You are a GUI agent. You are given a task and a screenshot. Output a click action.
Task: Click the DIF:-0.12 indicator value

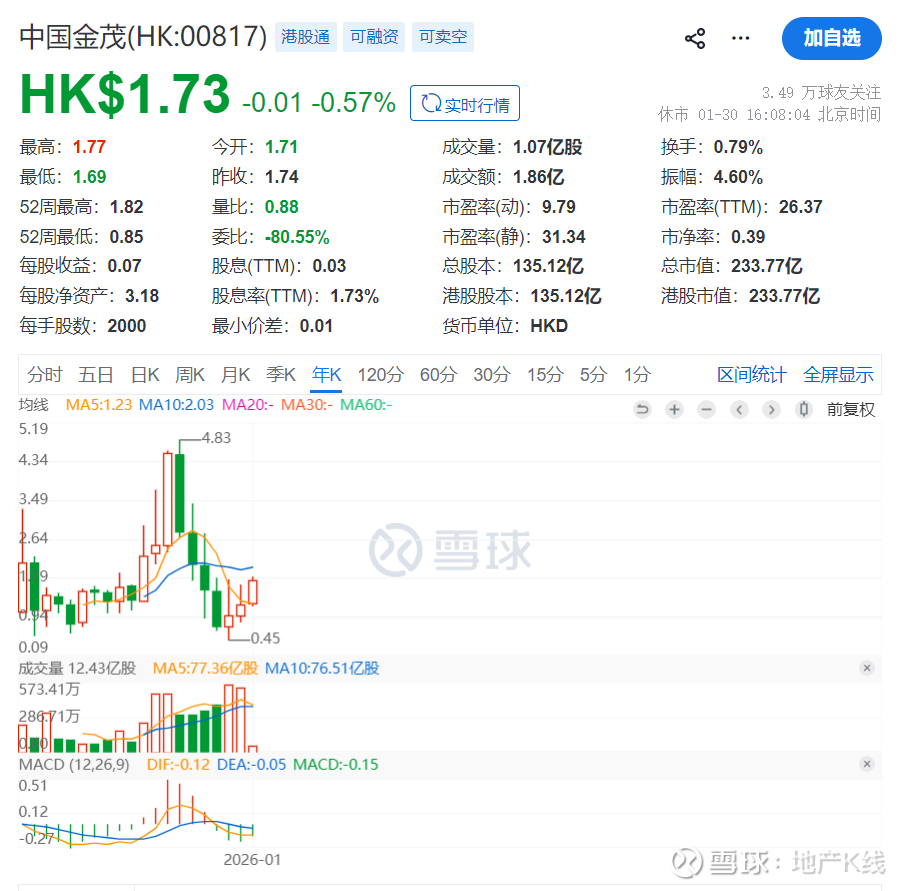[178, 764]
